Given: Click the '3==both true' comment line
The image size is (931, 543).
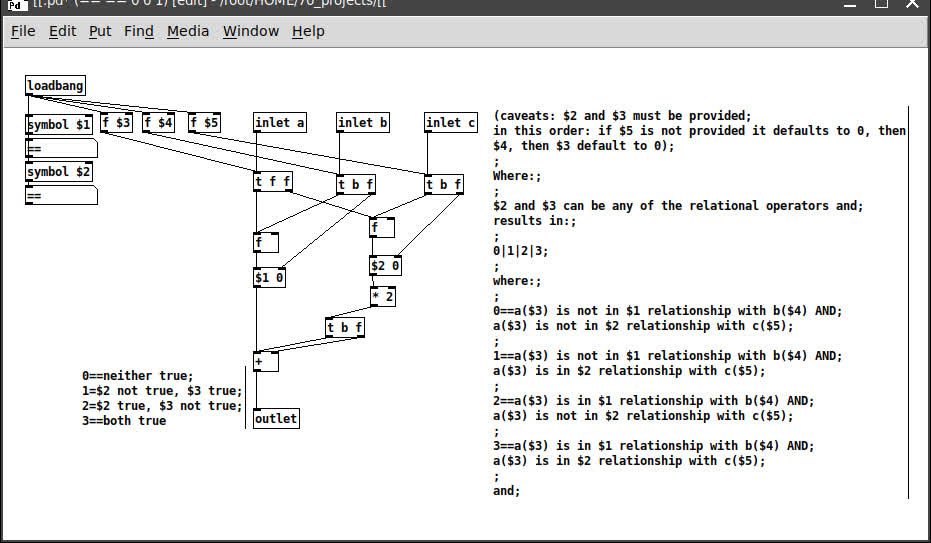Looking at the screenshot, I should [124, 421].
